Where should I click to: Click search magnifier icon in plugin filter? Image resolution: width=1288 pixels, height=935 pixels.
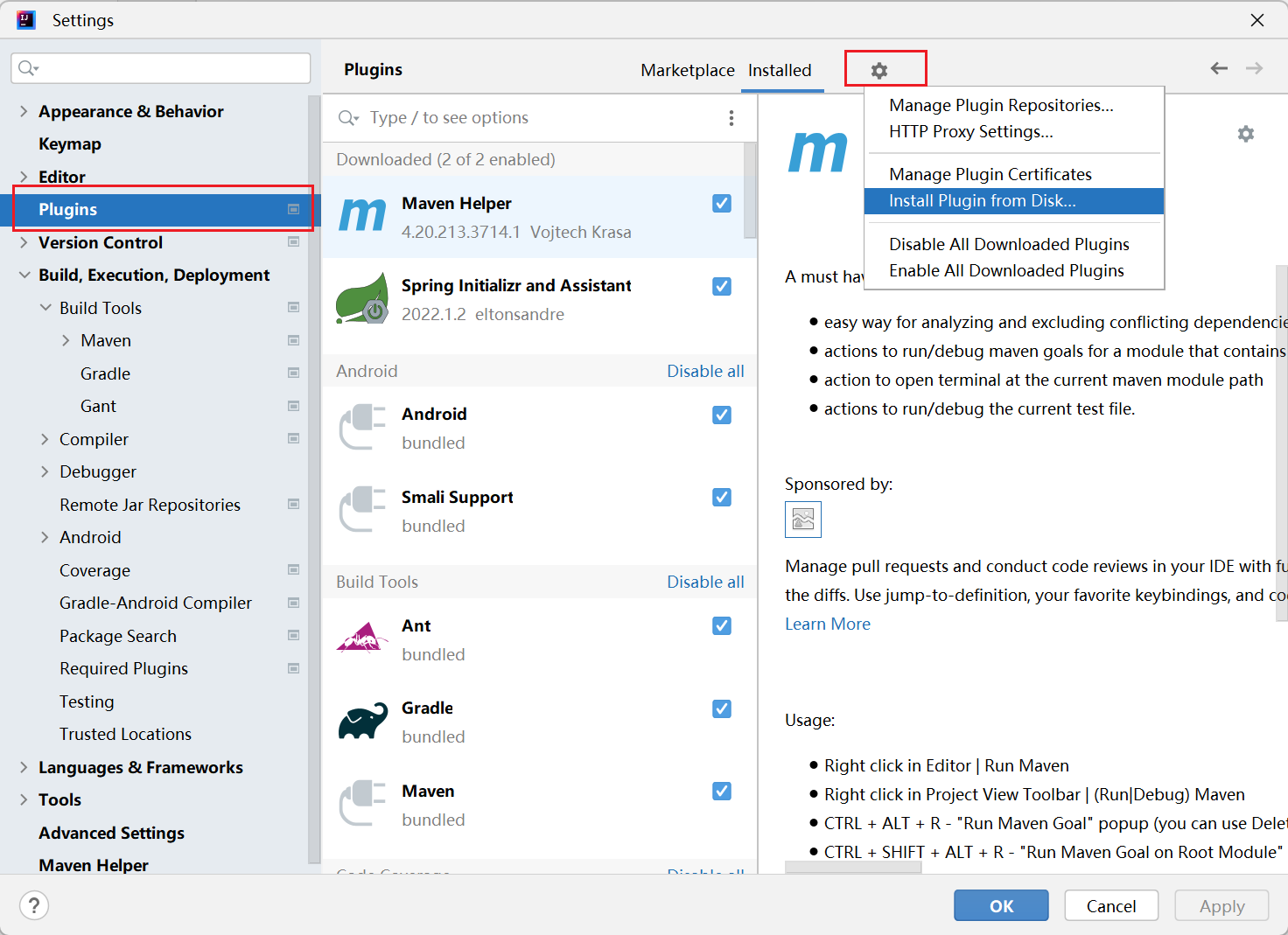click(x=348, y=118)
